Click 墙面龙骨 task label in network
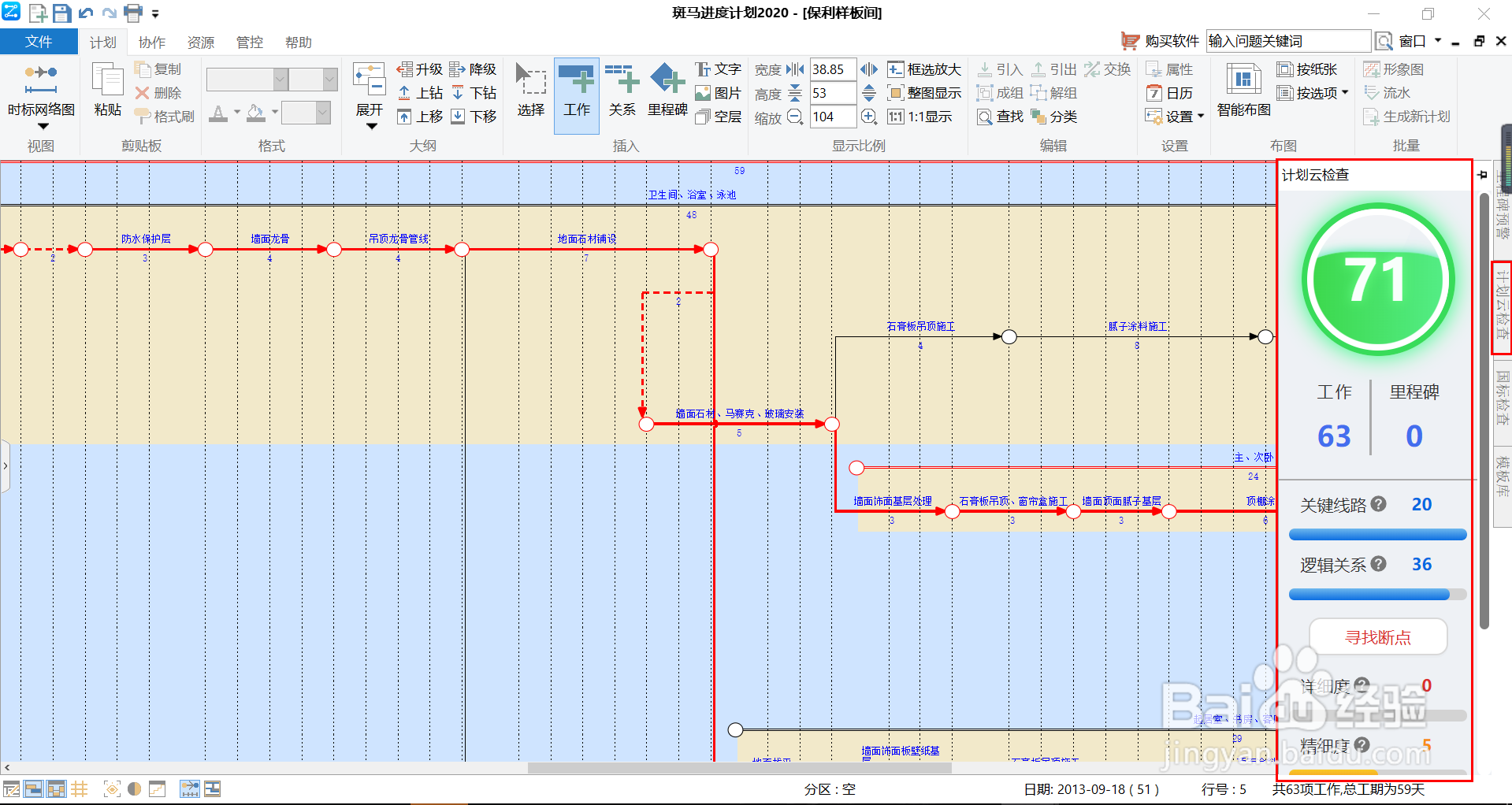 click(270, 239)
